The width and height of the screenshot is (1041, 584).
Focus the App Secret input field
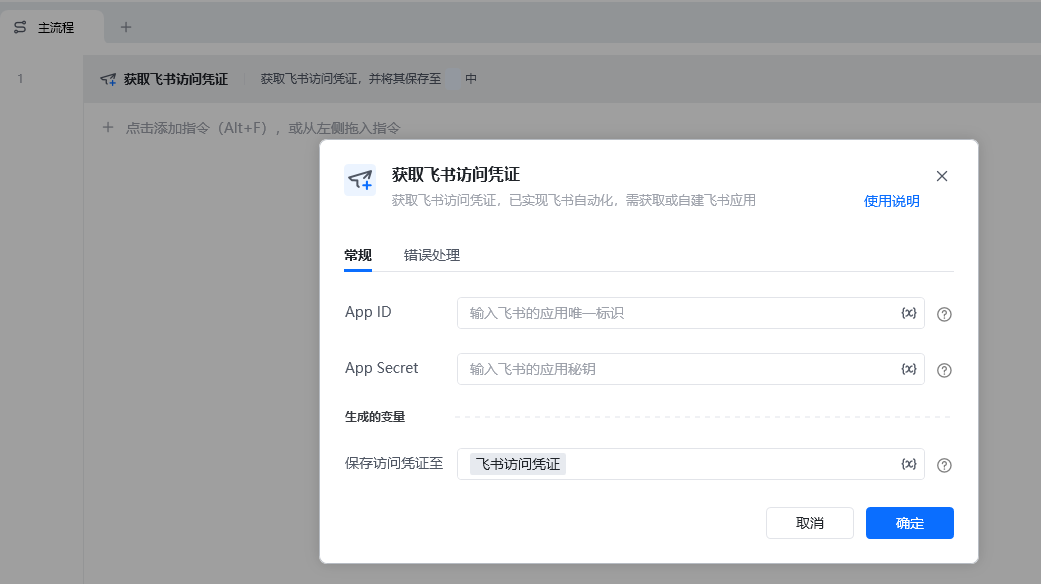(x=690, y=369)
